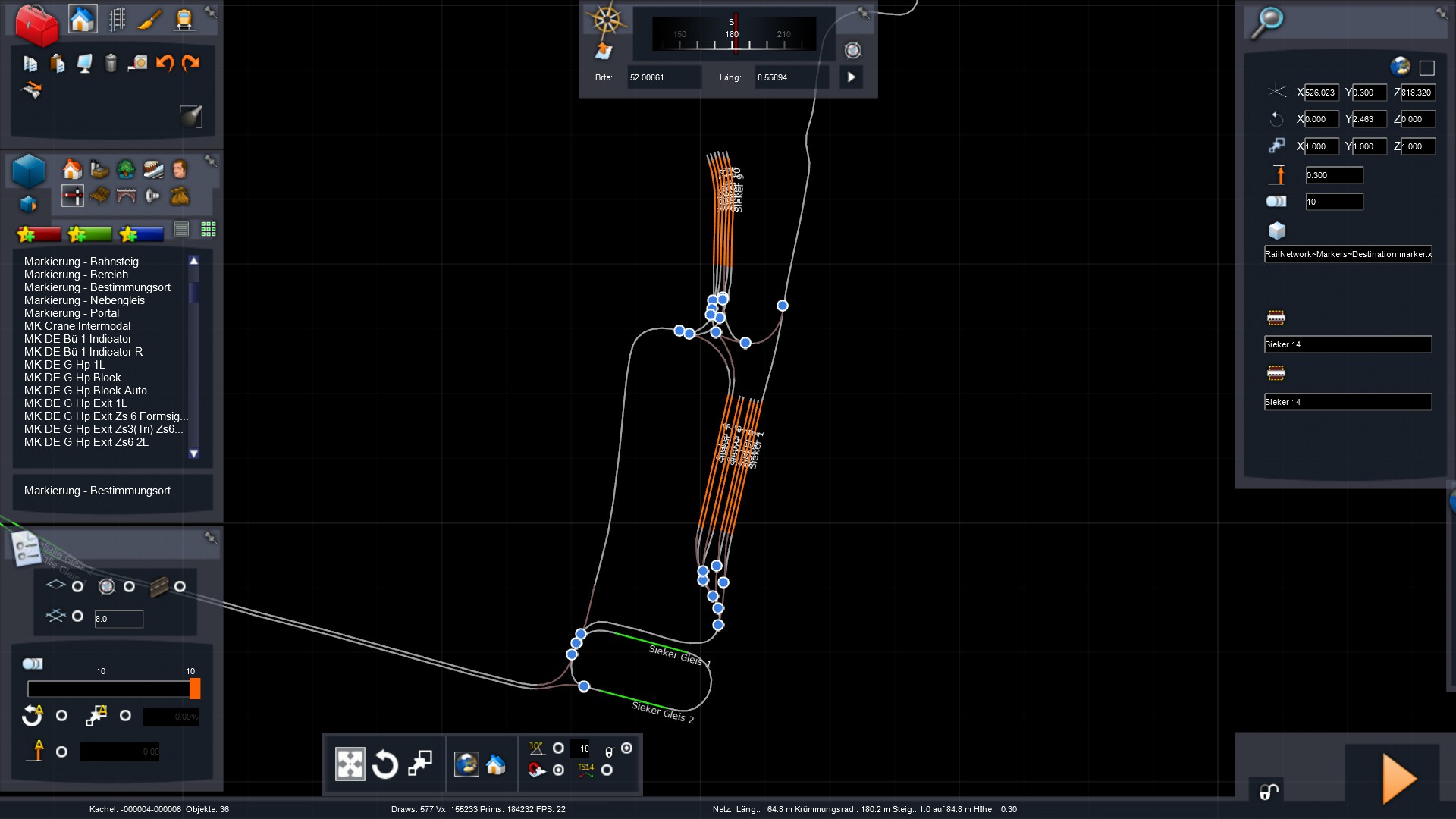Click the first Sieker 14 name field
1456x819 pixels.
tap(1347, 344)
